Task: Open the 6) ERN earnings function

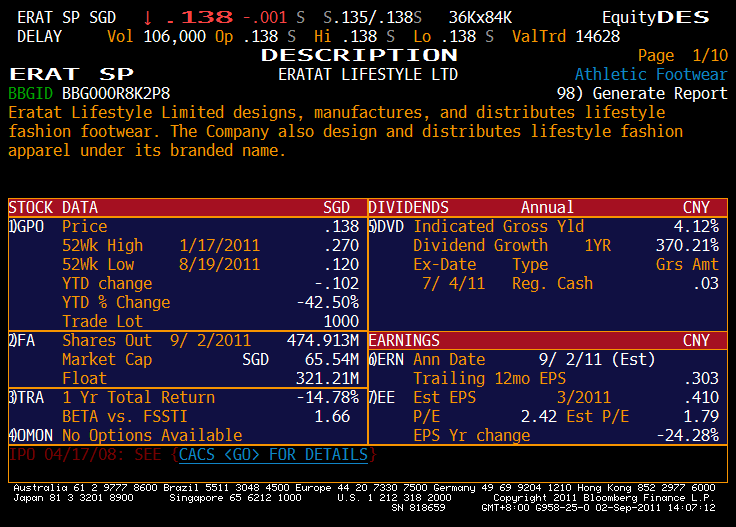Action: pos(386,359)
